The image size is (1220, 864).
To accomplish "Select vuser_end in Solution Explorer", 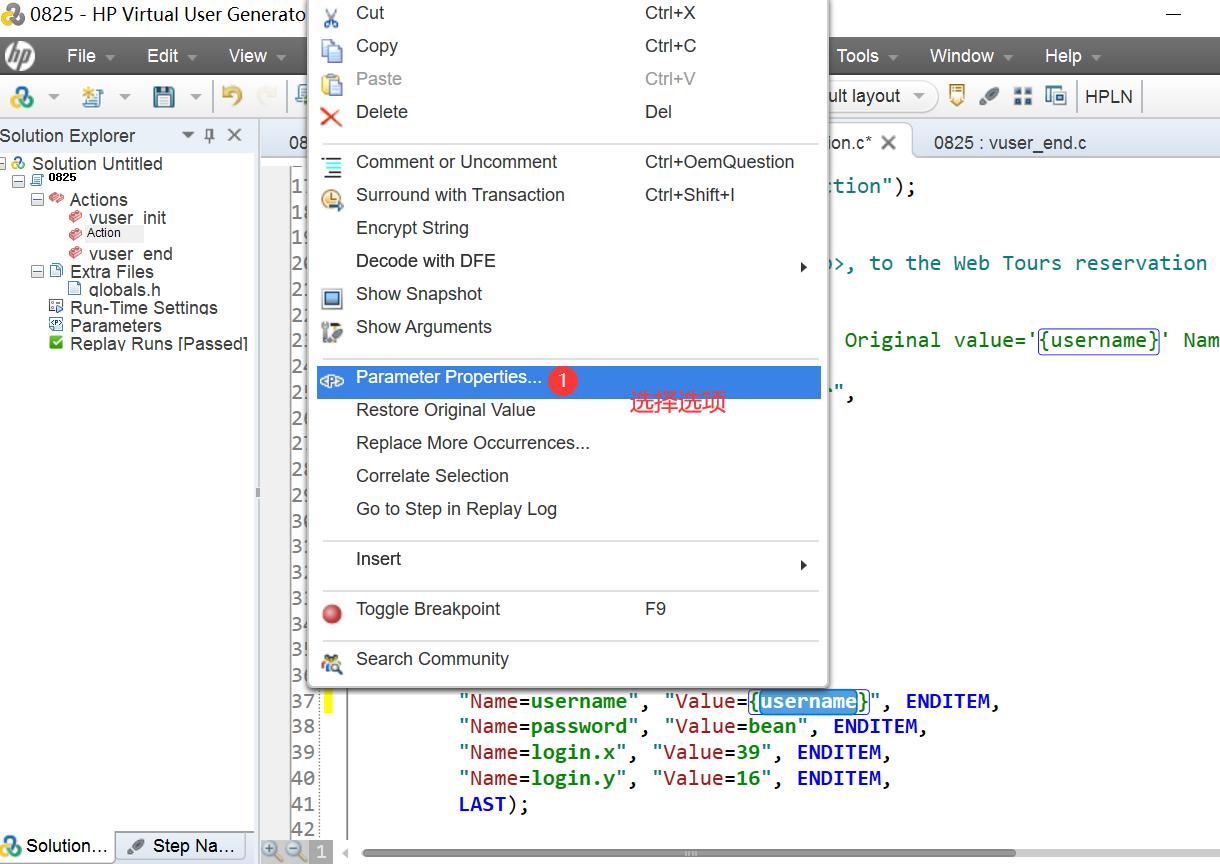I will 130,253.
